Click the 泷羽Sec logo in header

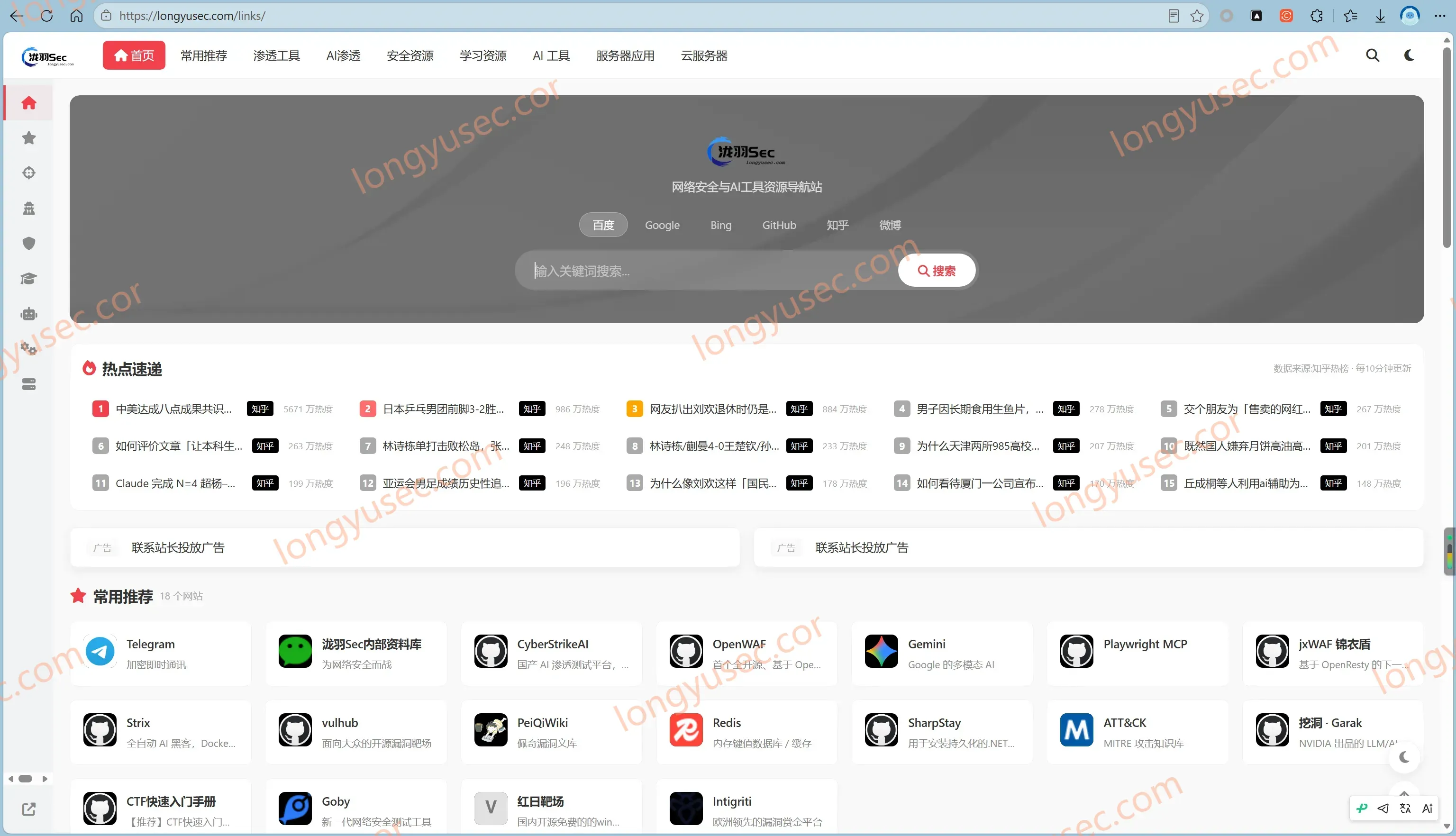click(48, 56)
